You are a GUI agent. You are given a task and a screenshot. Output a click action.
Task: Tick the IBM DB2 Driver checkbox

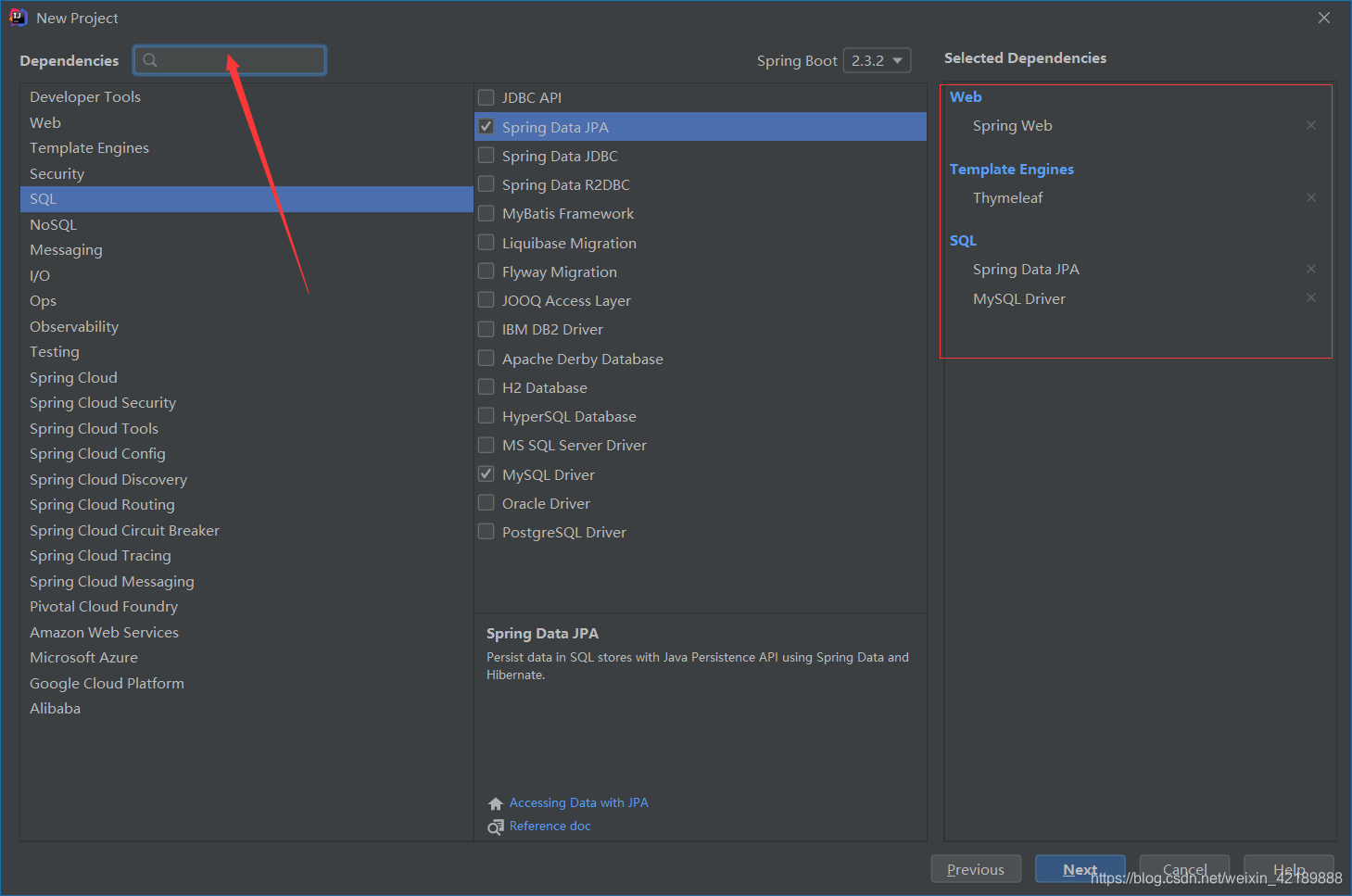click(x=486, y=329)
